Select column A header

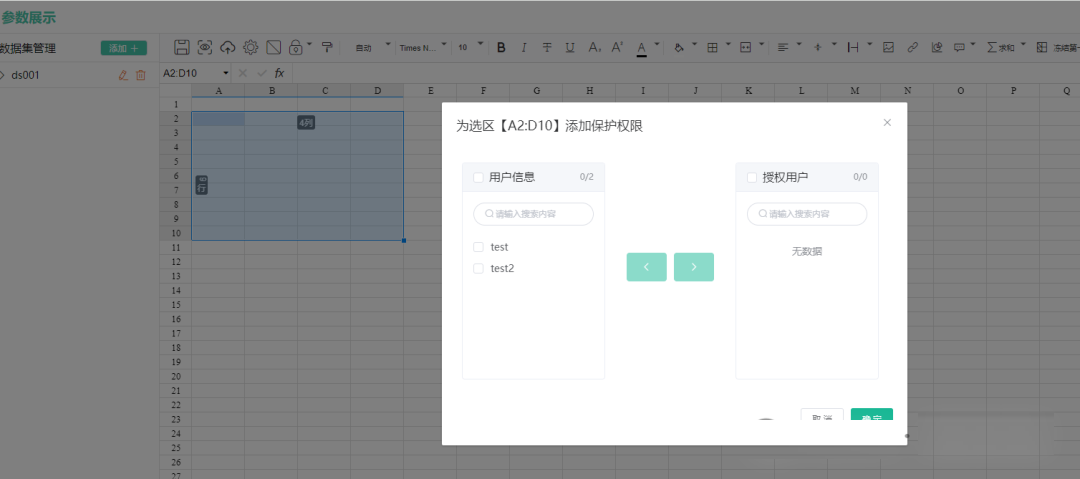(218, 91)
